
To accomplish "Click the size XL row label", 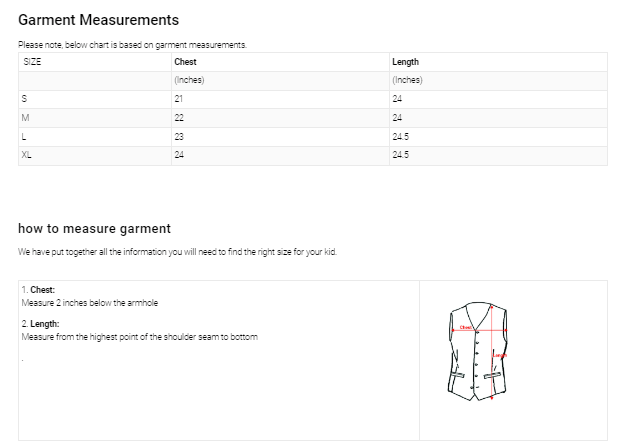I will click(x=27, y=155).
